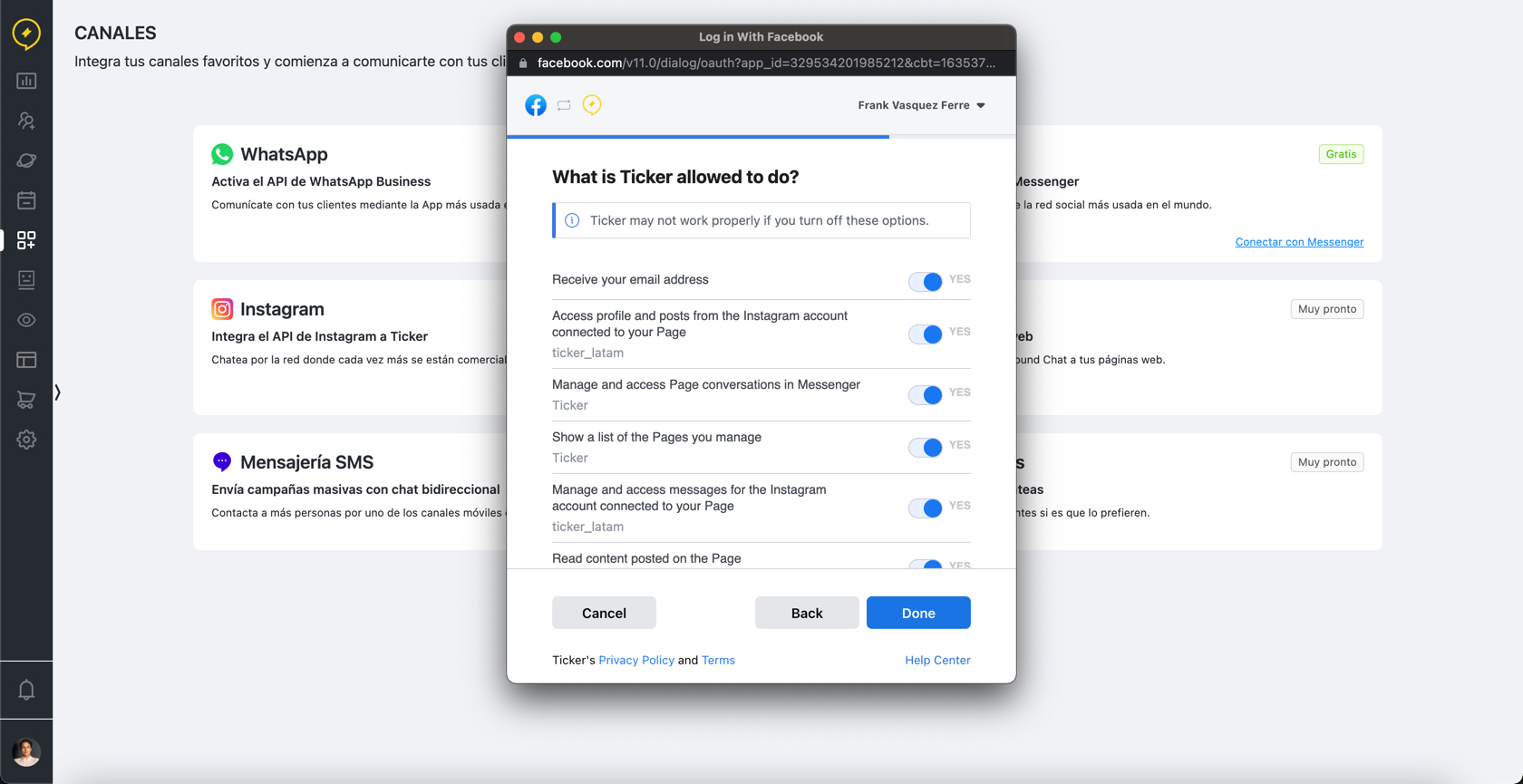This screenshot has width=1523, height=784.
Task: Click Mensajería SMS card title
Action: point(306,462)
